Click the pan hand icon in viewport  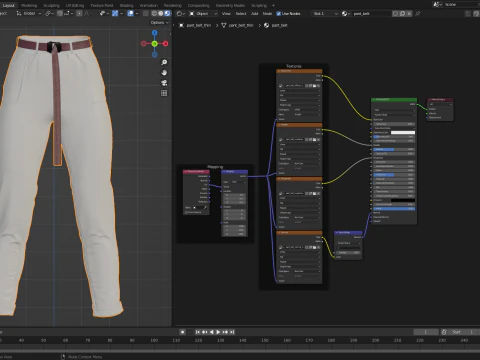point(164,73)
